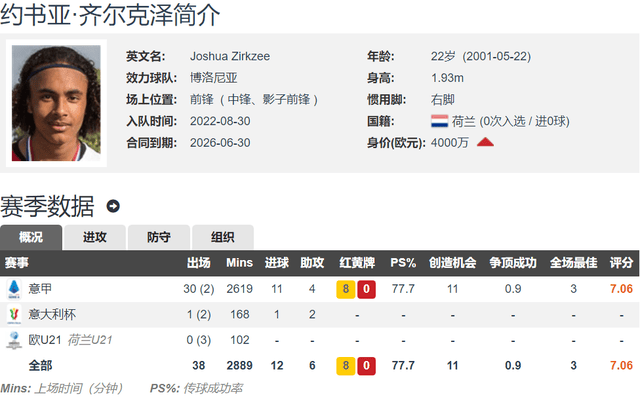
Task: Click the Euro U21 trophy icon
Action: (14, 340)
